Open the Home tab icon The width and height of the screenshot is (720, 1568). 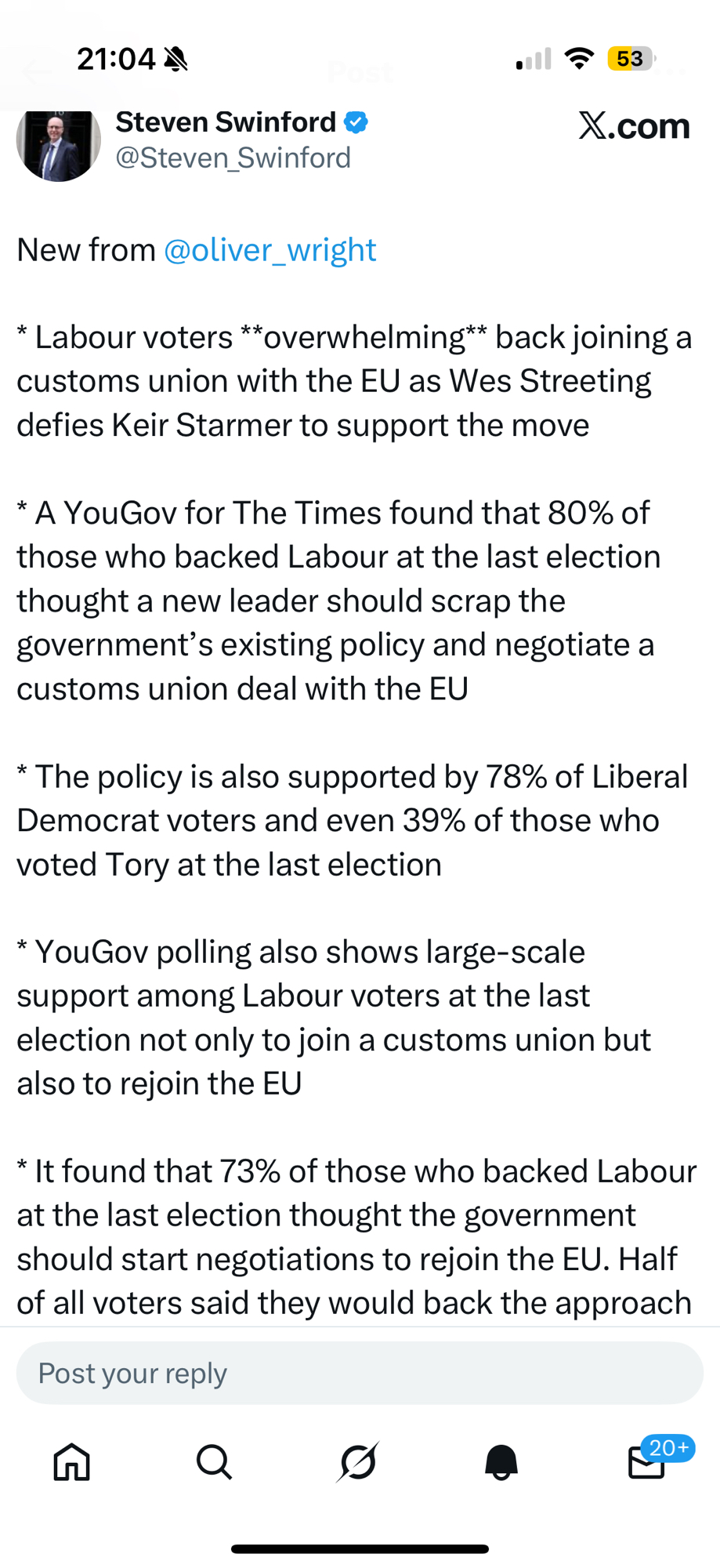72,1462
